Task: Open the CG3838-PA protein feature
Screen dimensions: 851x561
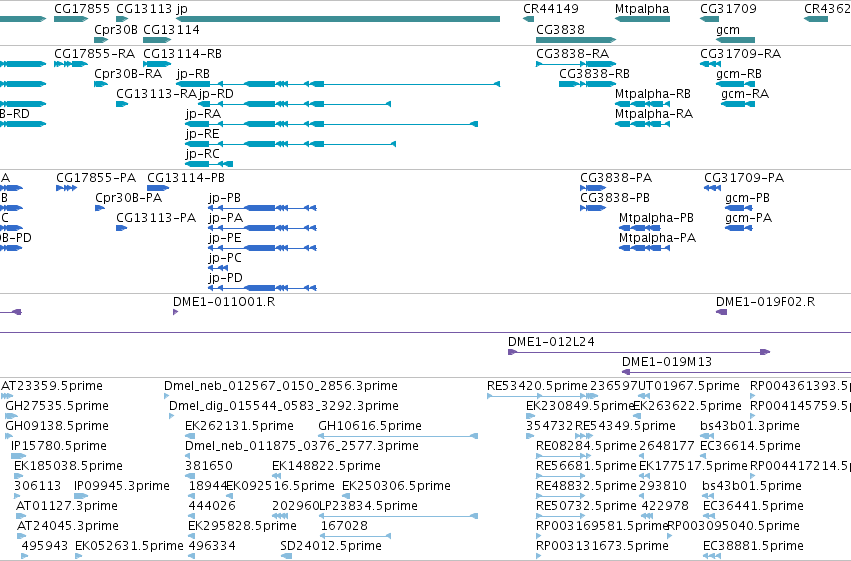Action: click(x=593, y=188)
